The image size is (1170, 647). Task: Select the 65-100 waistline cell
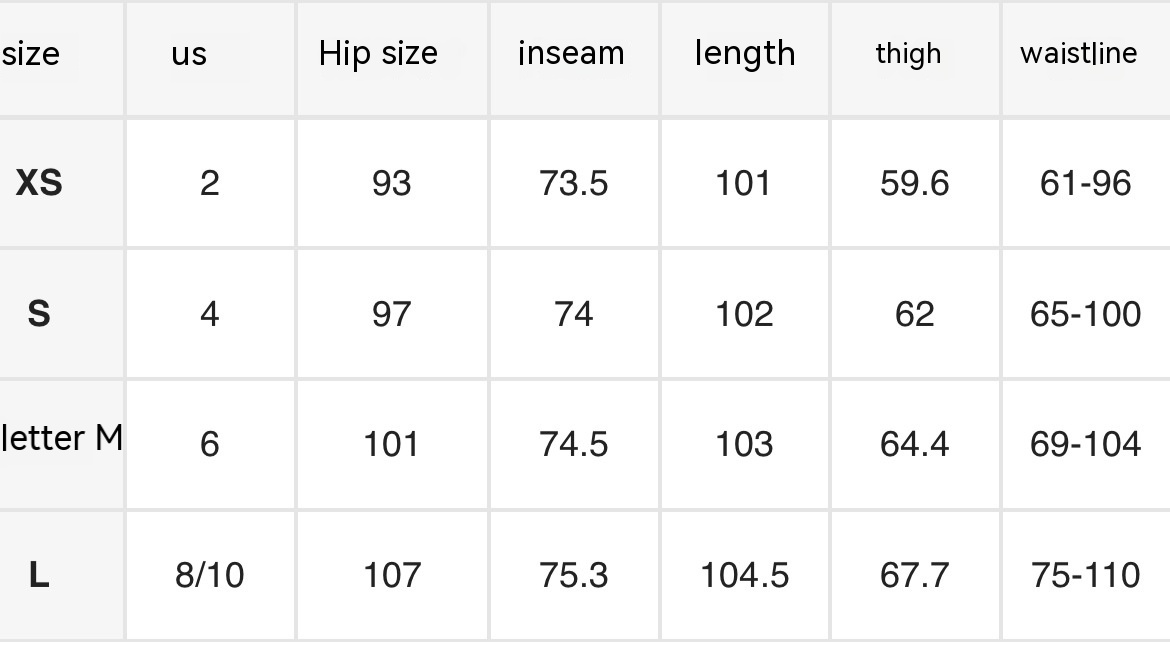click(1086, 314)
